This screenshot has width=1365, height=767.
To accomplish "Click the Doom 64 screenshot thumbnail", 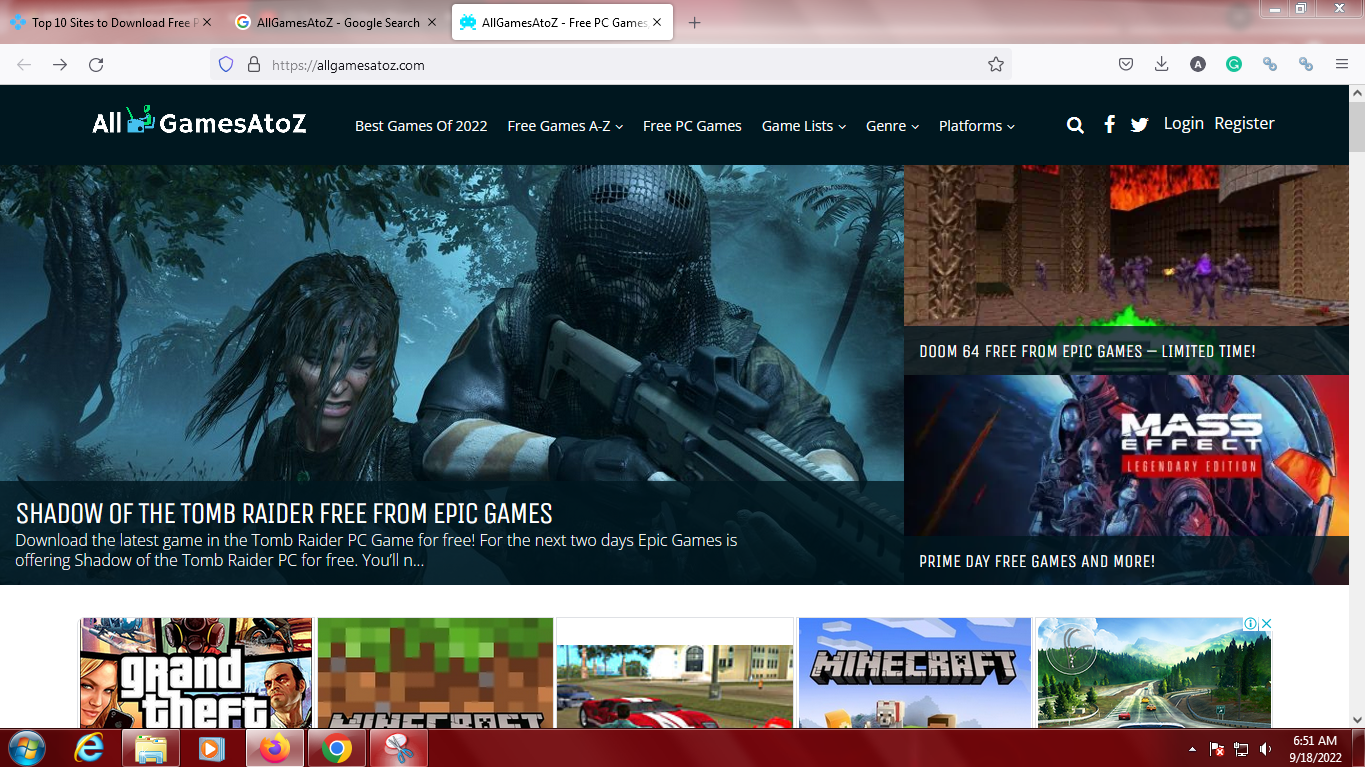I will (1126, 245).
